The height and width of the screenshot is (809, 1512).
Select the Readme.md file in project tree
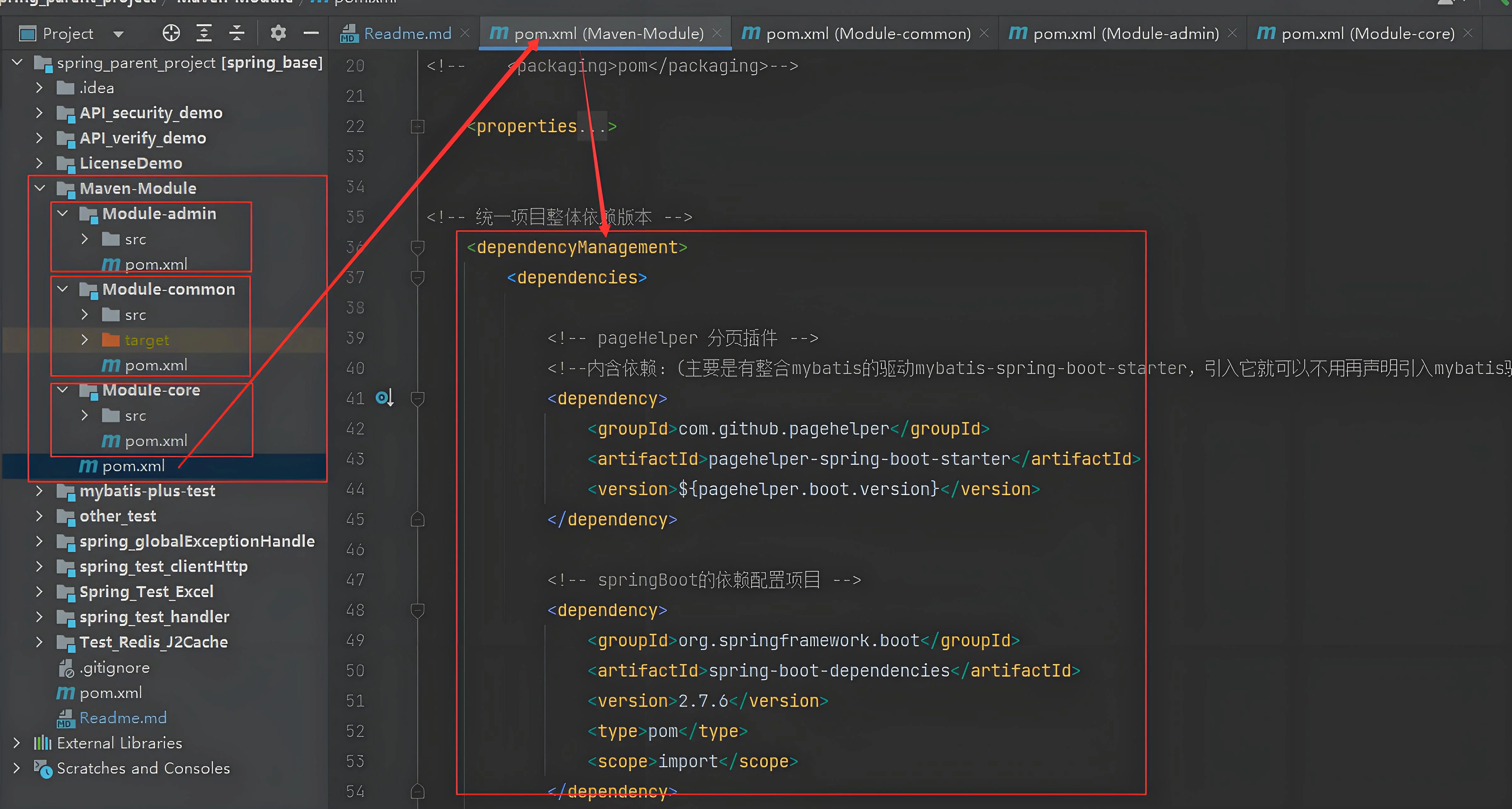[x=123, y=717]
